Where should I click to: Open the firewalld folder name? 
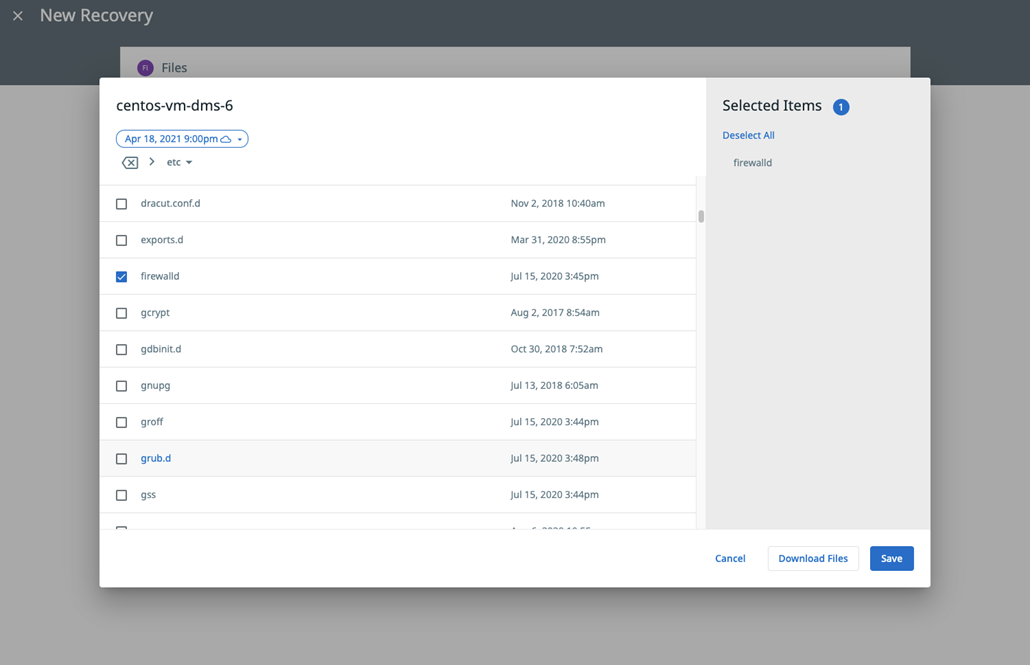point(160,276)
